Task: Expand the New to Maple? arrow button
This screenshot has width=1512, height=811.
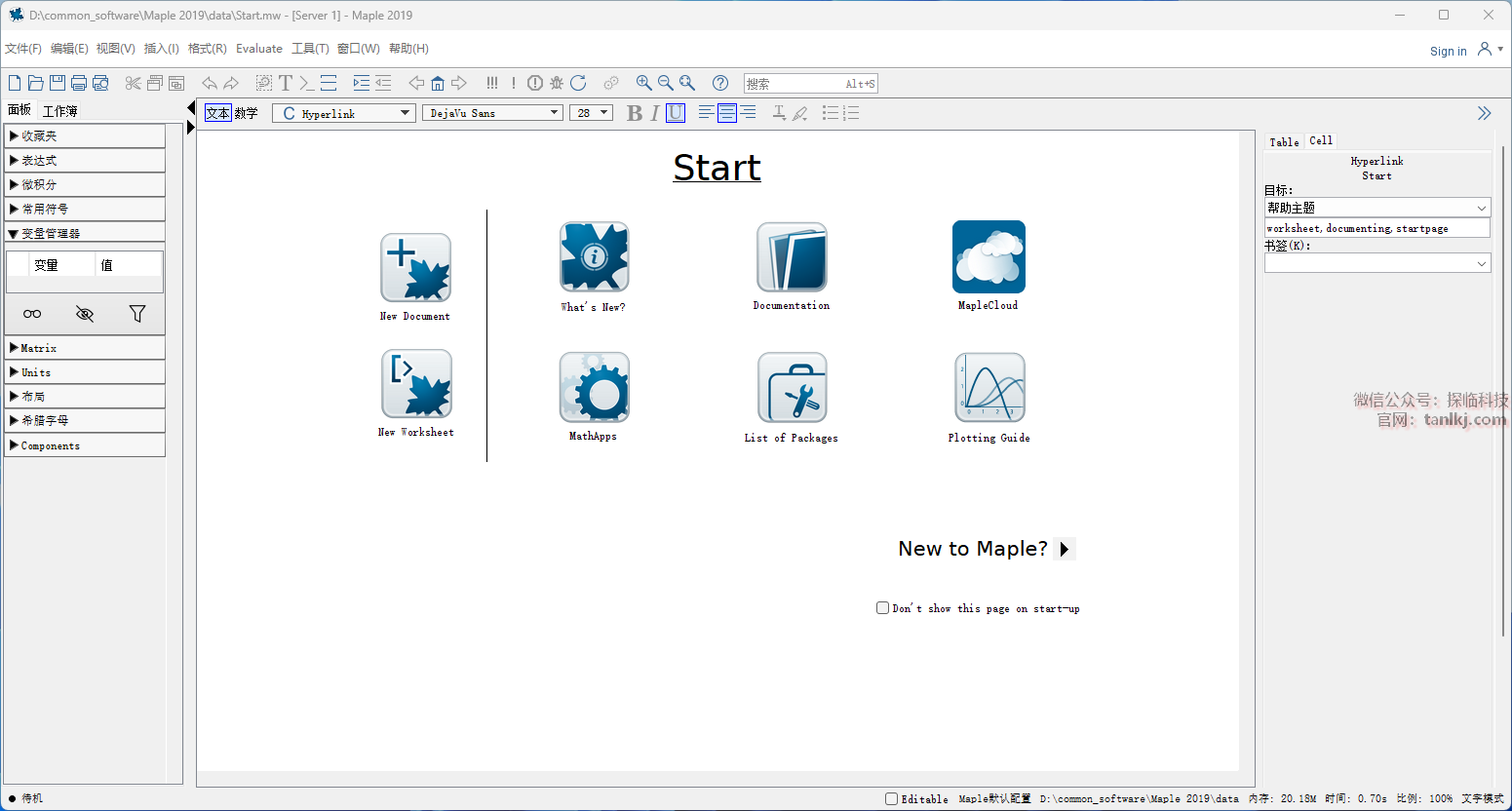Action: pyautogui.click(x=1065, y=549)
